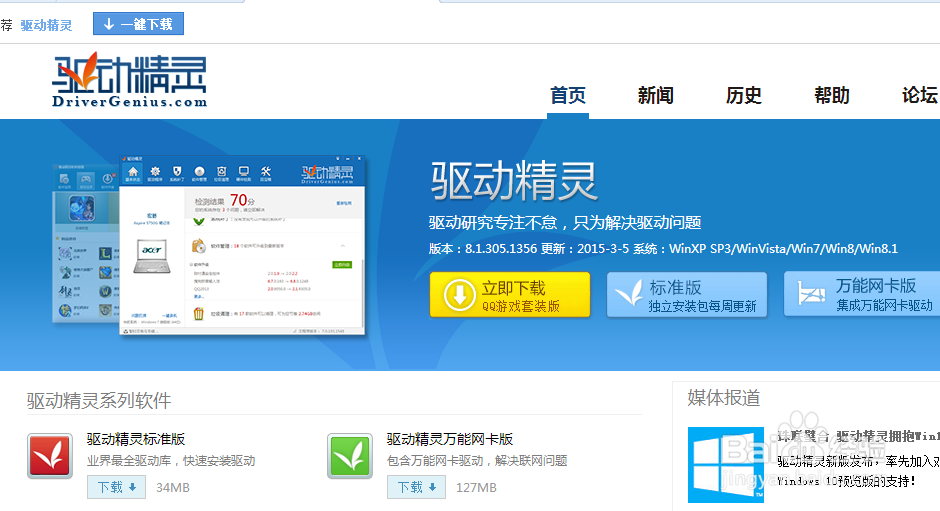Click the green 驱动精灵万能网卡版 app icon
Screen dimensions: 940x511
(x=350, y=456)
